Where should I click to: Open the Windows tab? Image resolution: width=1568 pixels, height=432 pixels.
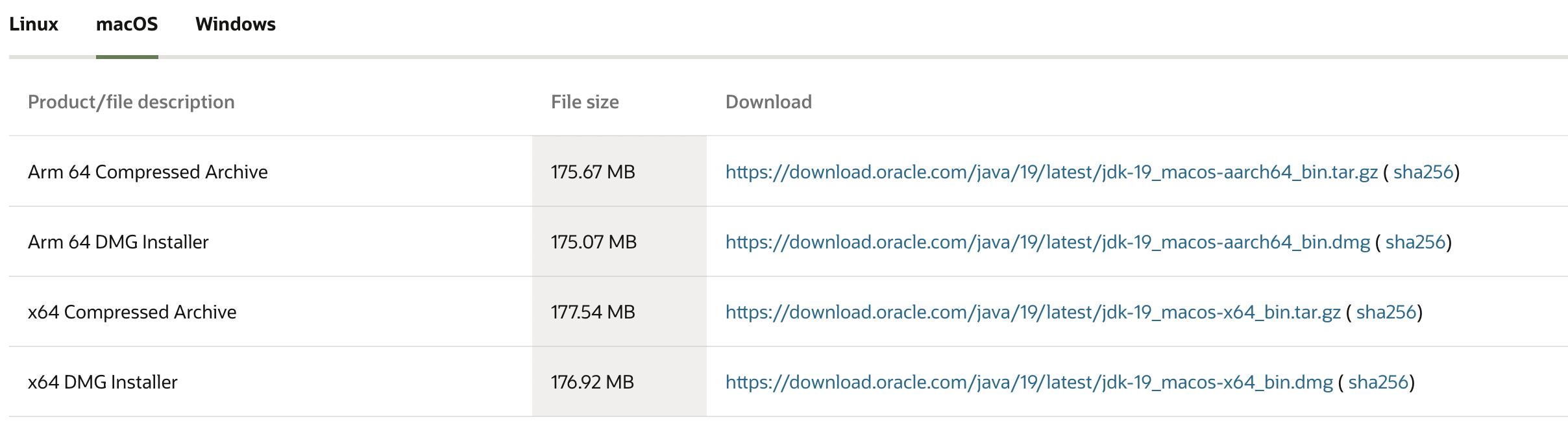pyautogui.click(x=236, y=24)
